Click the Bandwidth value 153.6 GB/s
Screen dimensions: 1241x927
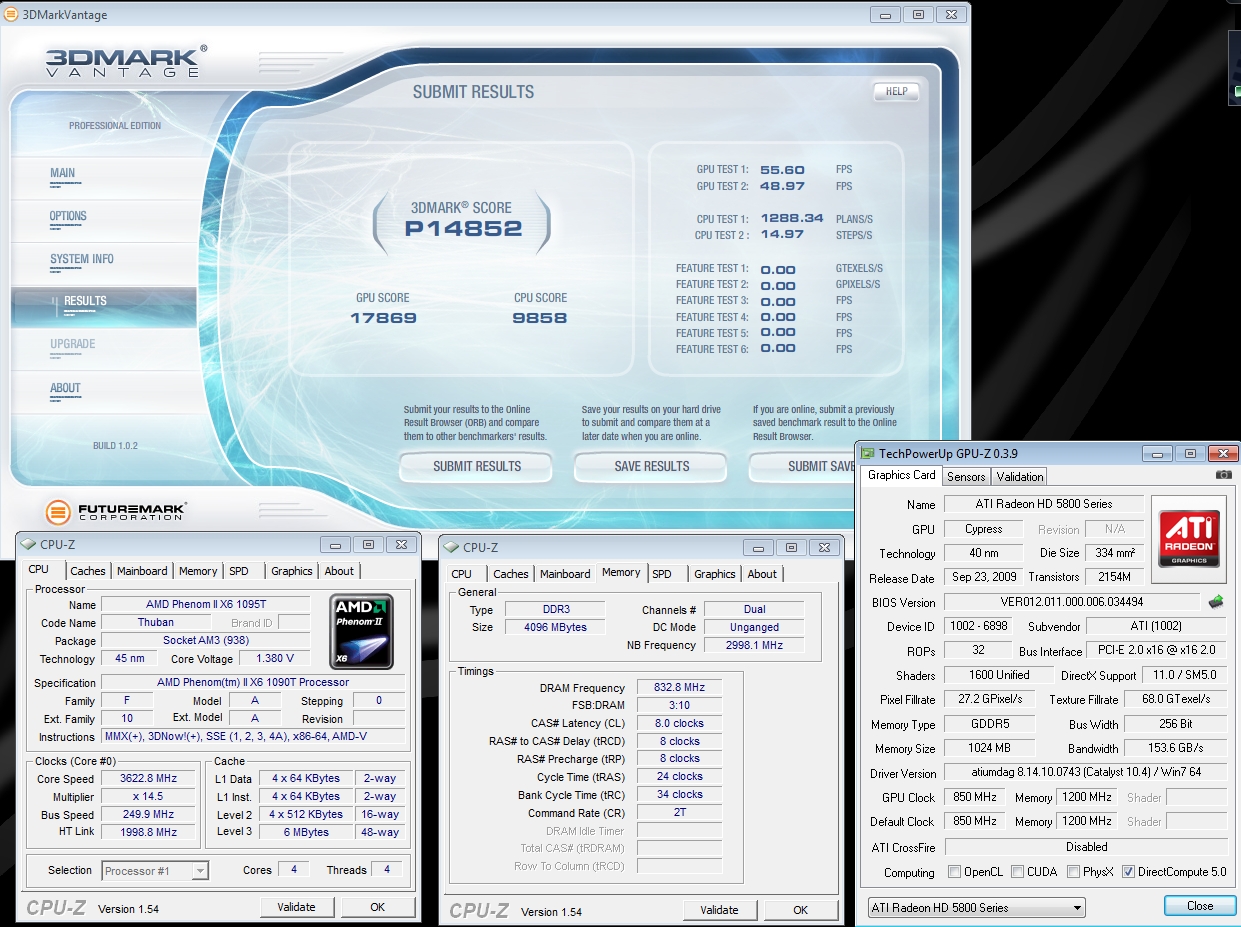[x=1176, y=748]
